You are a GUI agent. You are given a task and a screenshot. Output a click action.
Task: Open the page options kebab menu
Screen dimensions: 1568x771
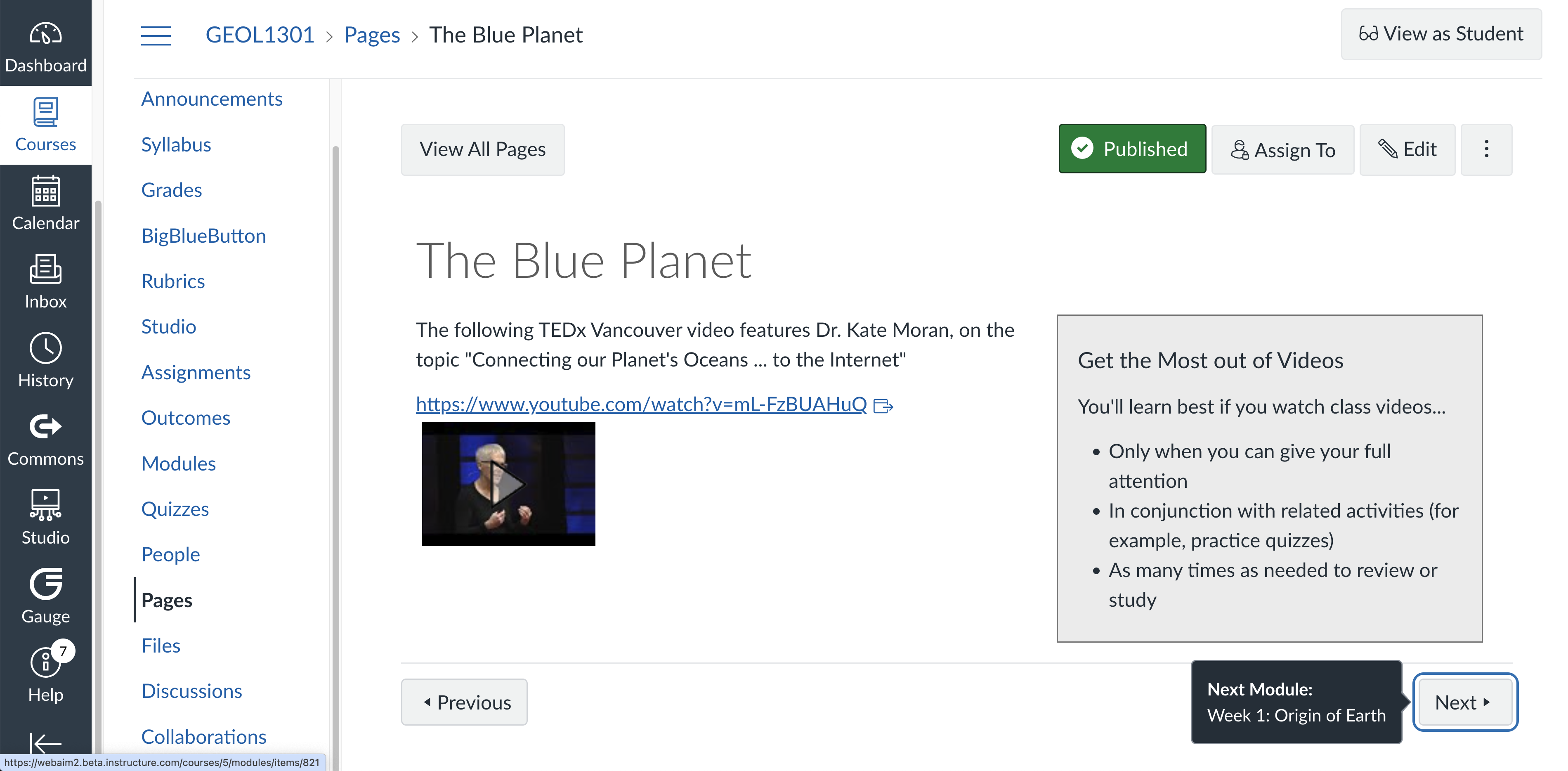coord(1486,149)
